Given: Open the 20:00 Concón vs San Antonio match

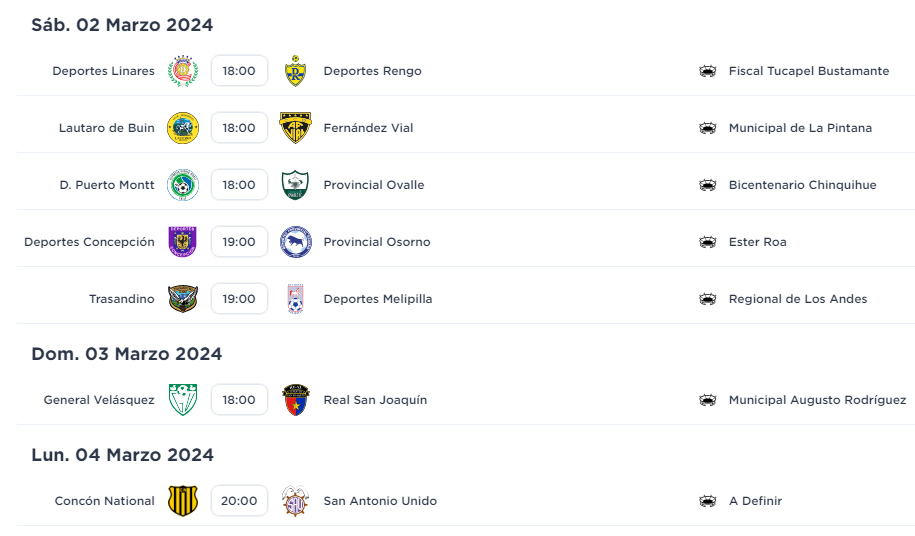Looking at the screenshot, I should pos(239,501).
